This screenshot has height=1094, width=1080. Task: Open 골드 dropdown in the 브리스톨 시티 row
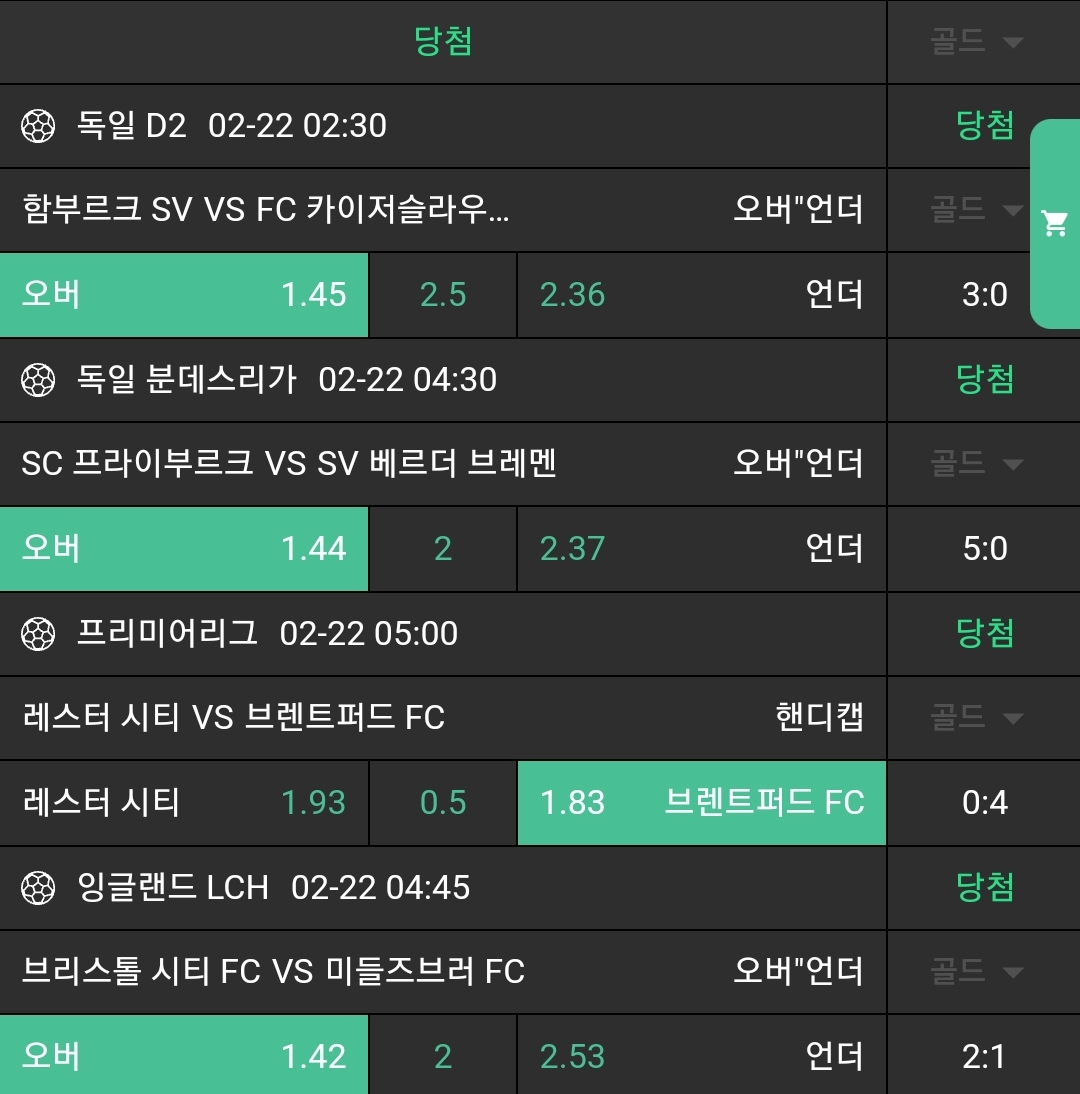pyautogui.click(x=977, y=972)
